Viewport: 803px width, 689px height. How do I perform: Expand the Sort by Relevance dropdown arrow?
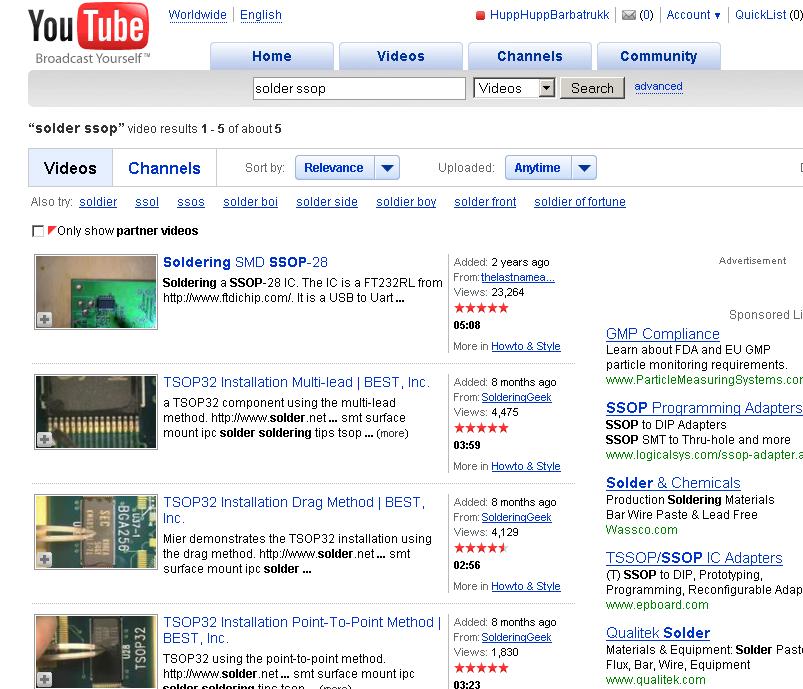[x=387, y=168]
